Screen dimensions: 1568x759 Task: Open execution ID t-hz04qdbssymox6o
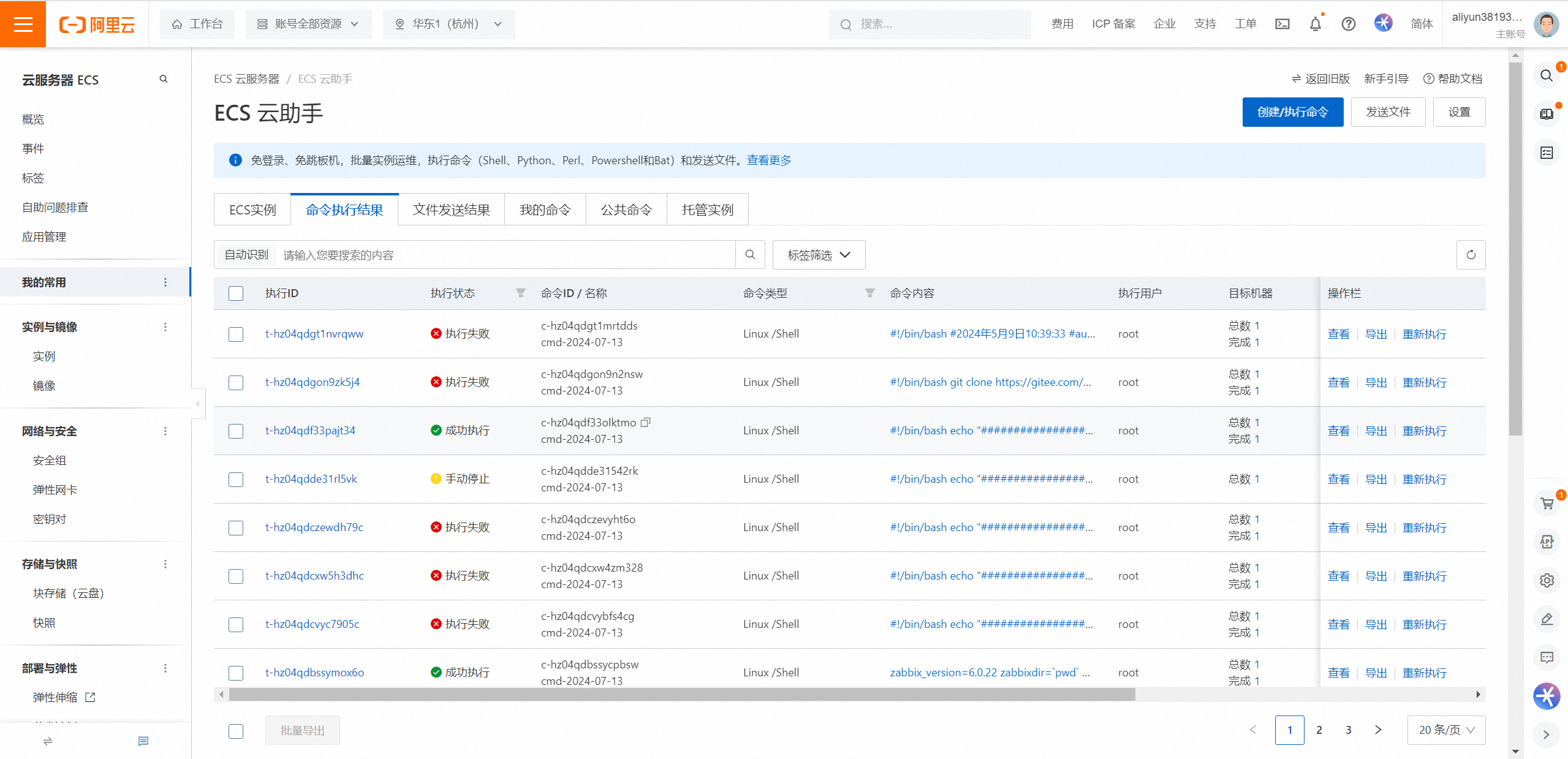314,672
